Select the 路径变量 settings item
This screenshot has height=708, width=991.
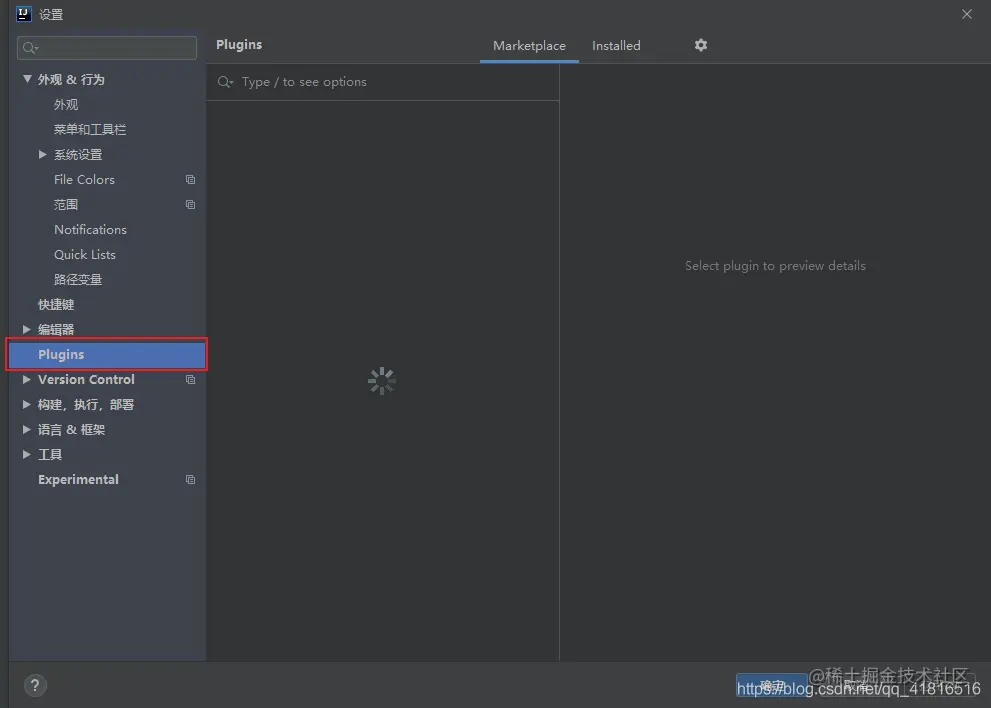tap(78, 279)
